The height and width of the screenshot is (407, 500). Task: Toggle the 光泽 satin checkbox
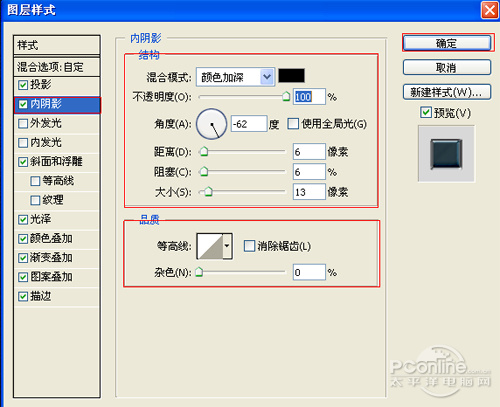coord(23,220)
